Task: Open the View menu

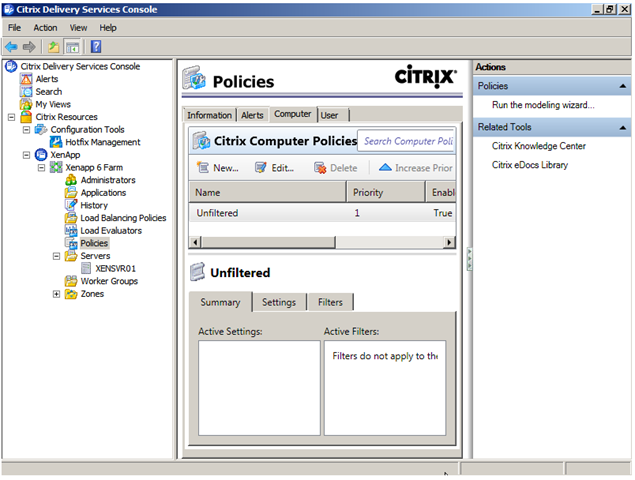Action: pos(78,28)
